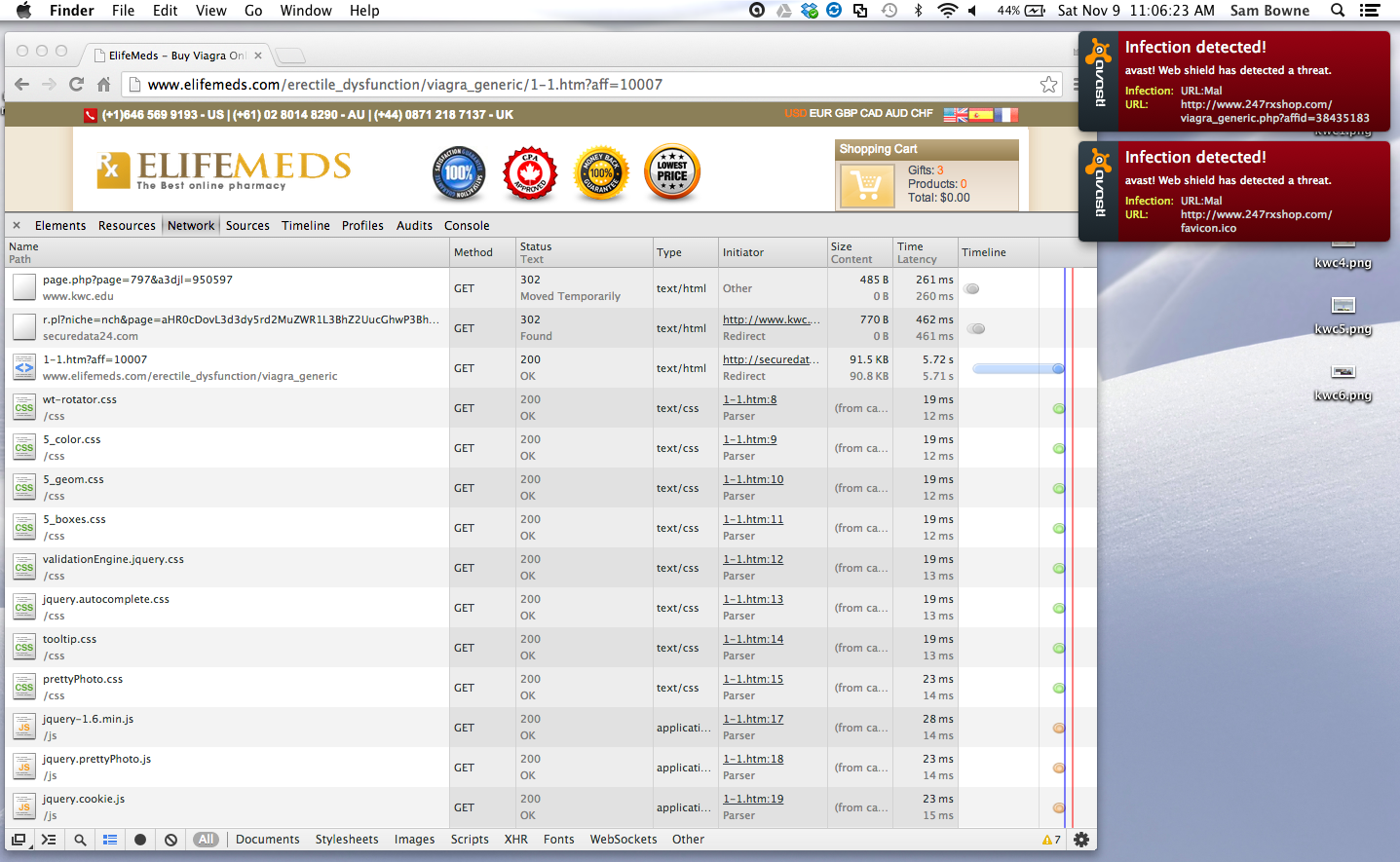Open the browser home page
Screen dimensions: 1400x862
(103, 85)
